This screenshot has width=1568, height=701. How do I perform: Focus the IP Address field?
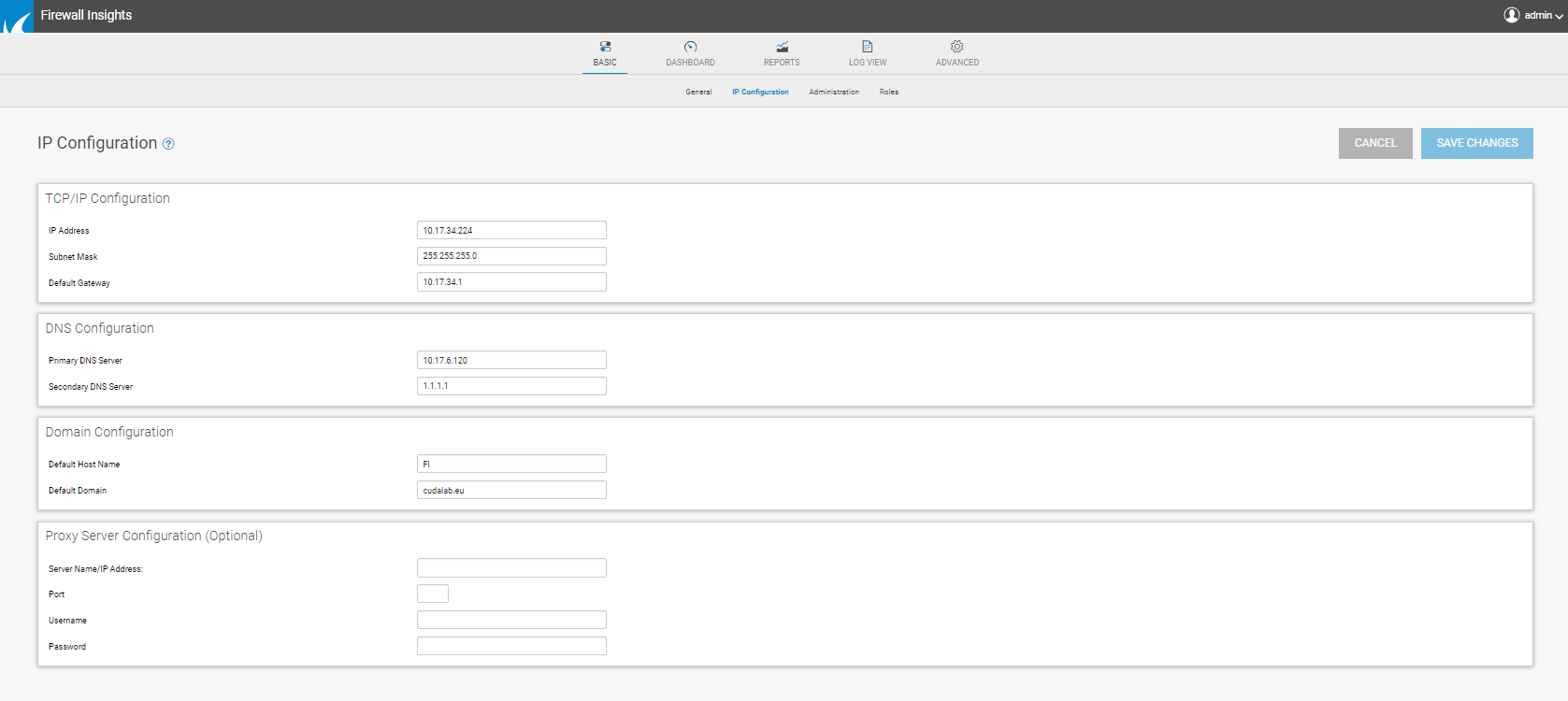click(511, 230)
